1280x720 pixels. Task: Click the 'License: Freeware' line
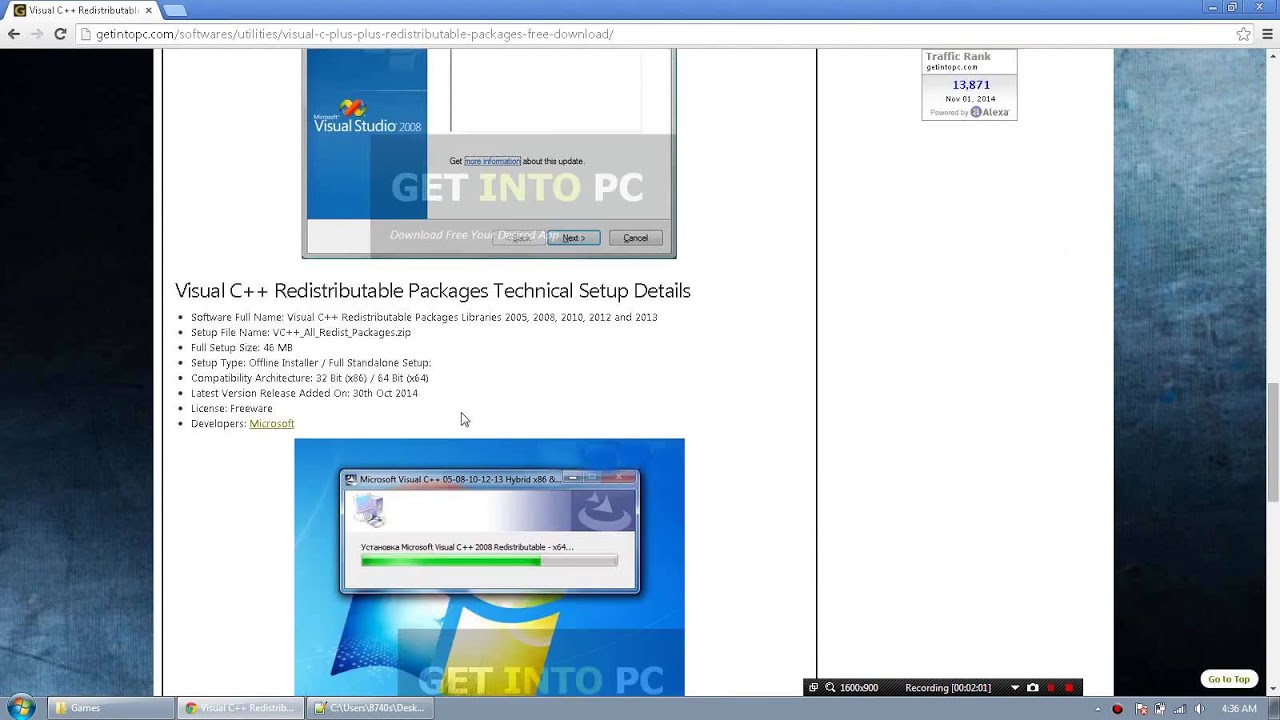point(232,409)
